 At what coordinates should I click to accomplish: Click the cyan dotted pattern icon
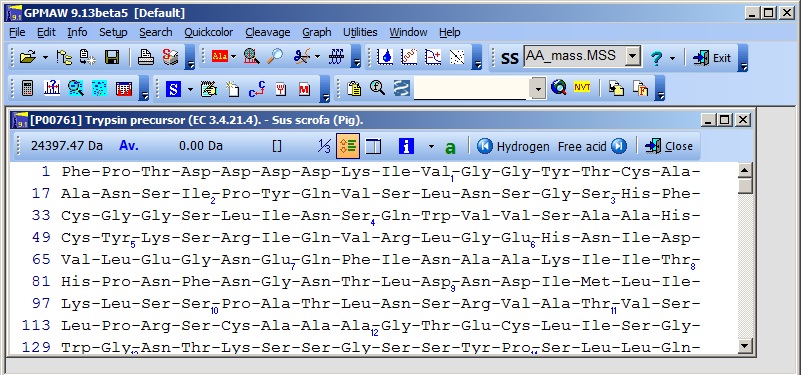(x=99, y=88)
